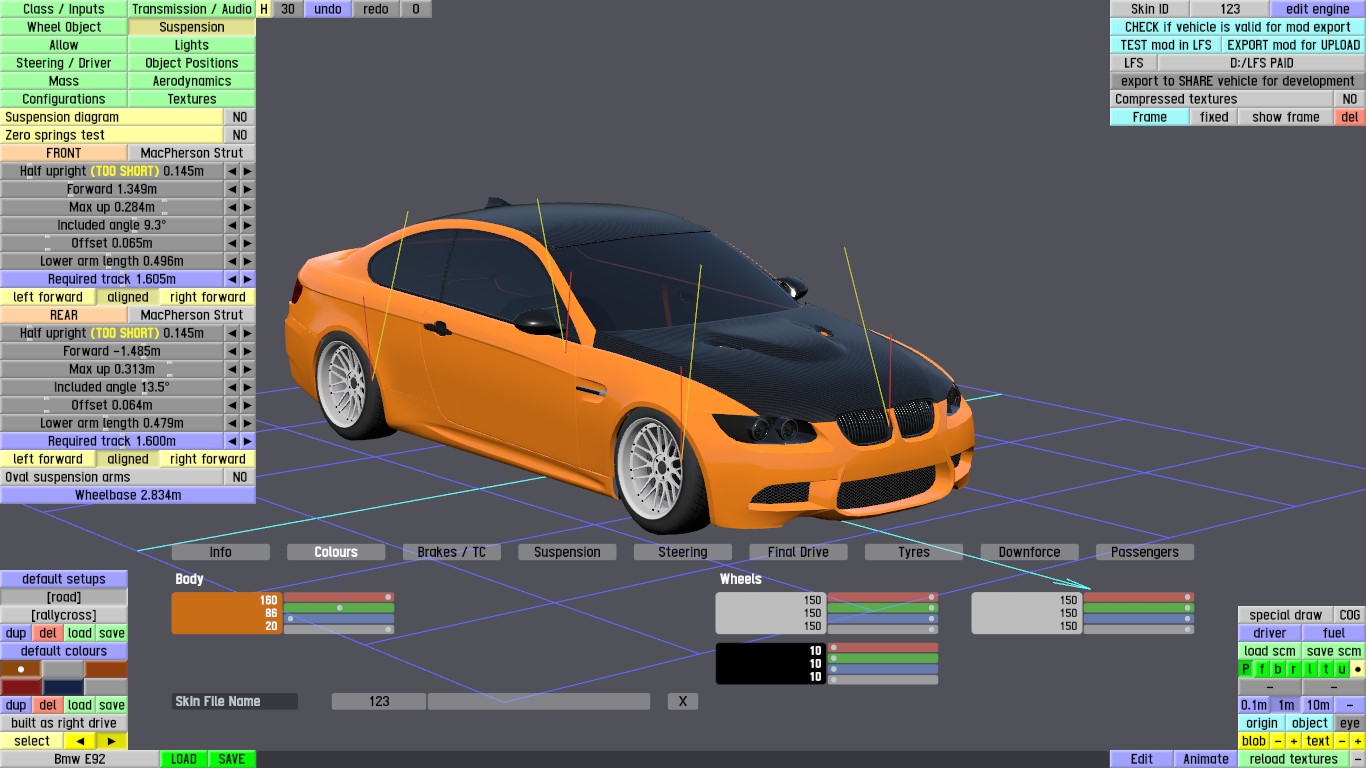This screenshot has width=1366, height=768.
Task: Click the undo button
Action: (x=328, y=9)
